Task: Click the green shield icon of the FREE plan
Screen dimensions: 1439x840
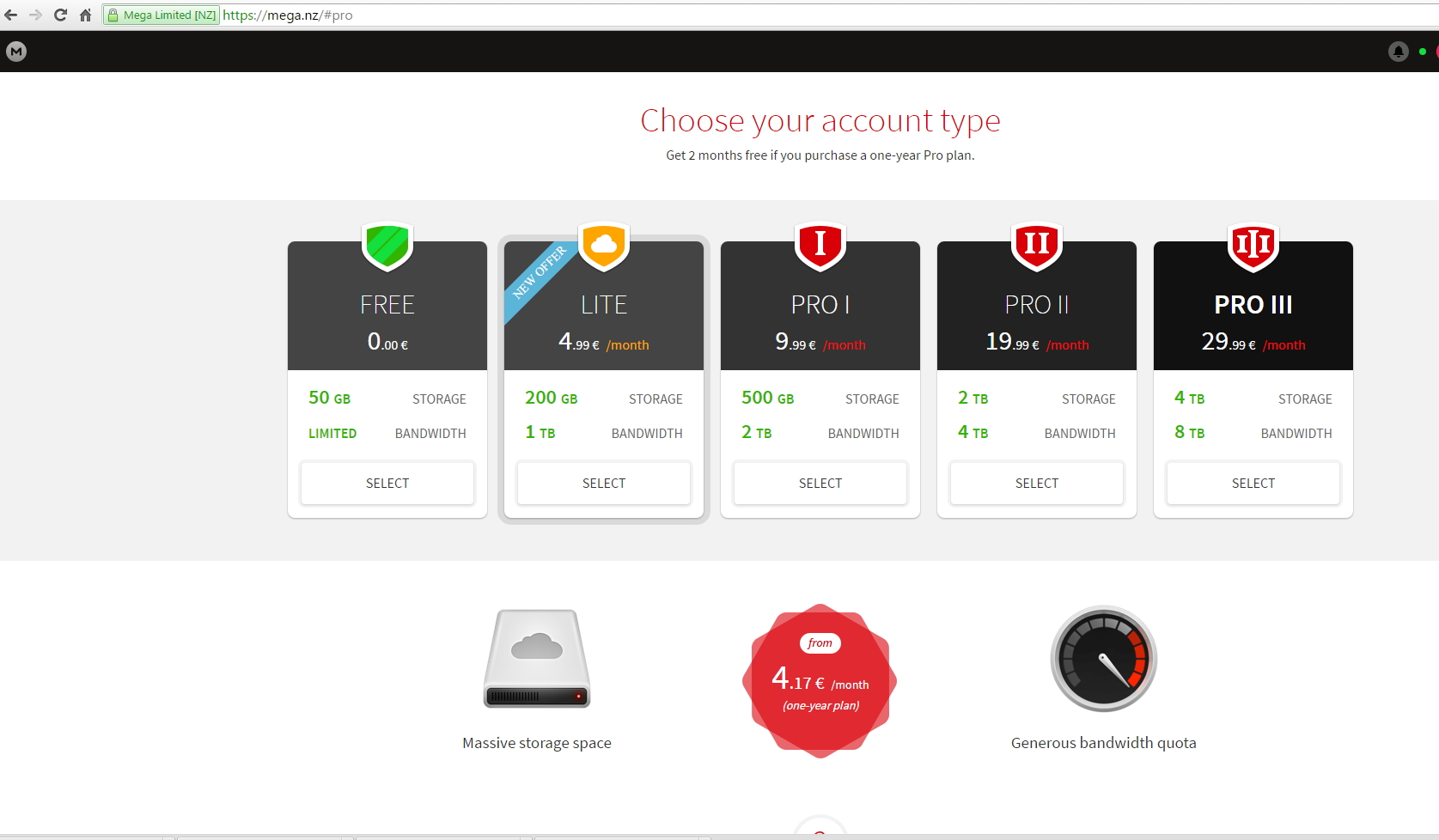Action: click(x=387, y=247)
